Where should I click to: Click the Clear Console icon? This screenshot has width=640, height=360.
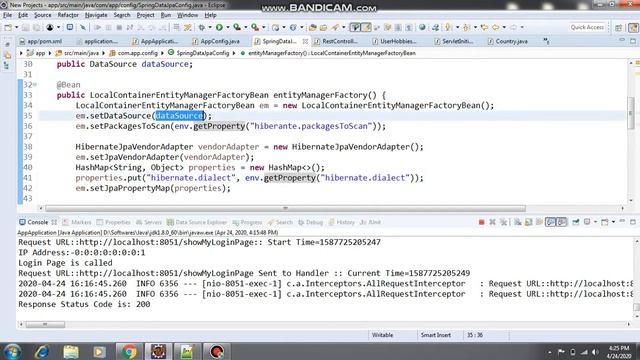pyautogui.click(x=518, y=222)
